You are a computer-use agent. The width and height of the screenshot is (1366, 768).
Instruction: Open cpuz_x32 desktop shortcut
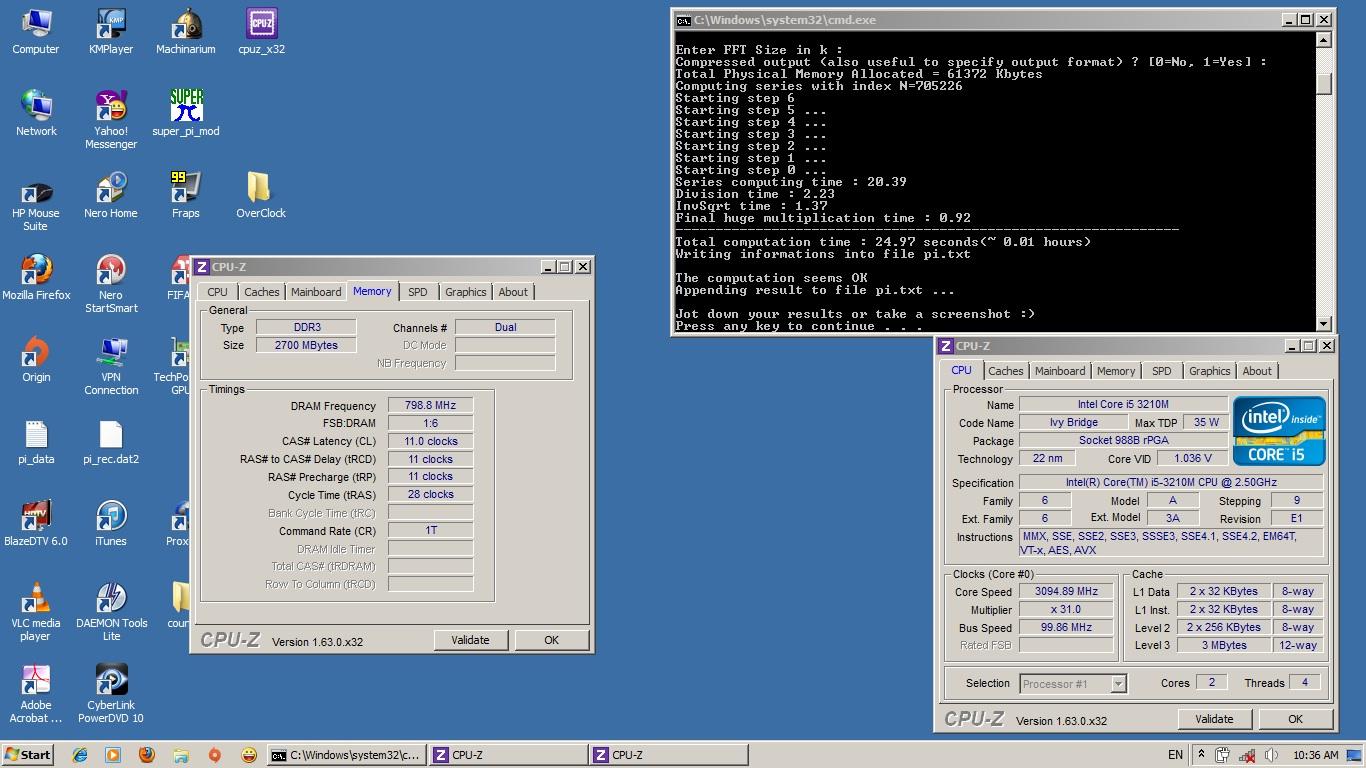coord(261,31)
